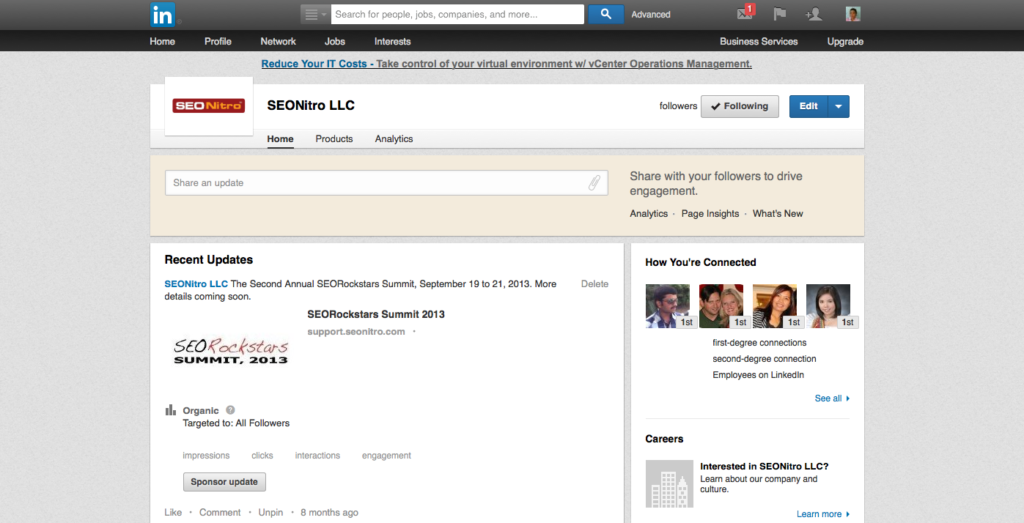Open the notifications flag icon
1024x523 pixels.
pyautogui.click(x=780, y=14)
